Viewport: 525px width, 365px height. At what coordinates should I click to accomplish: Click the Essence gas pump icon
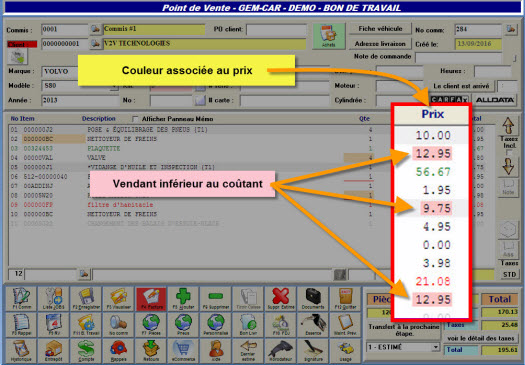[x=313, y=324]
